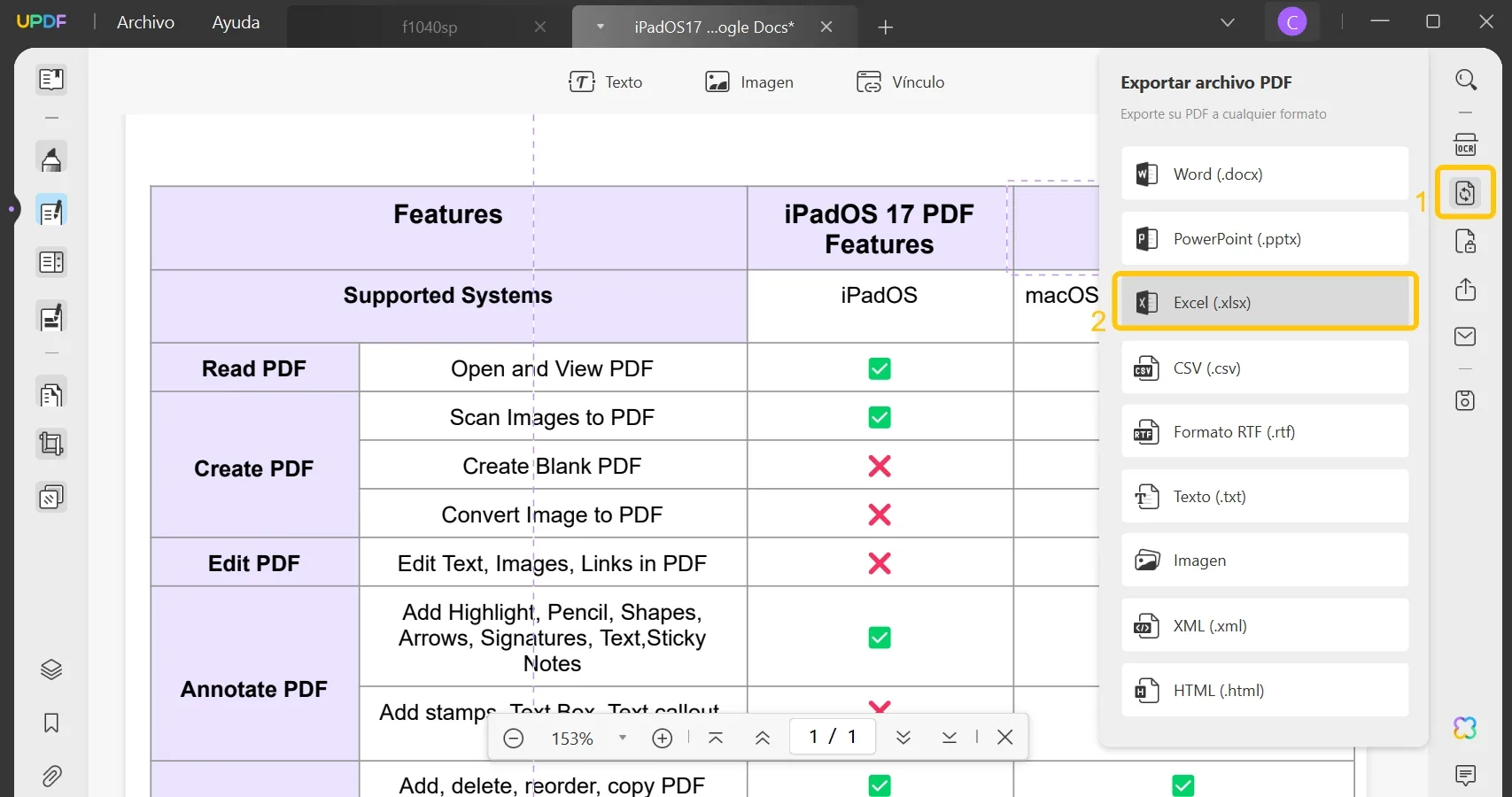
Task: Export PDF to HTML (.html)
Action: (x=1265, y=690)
